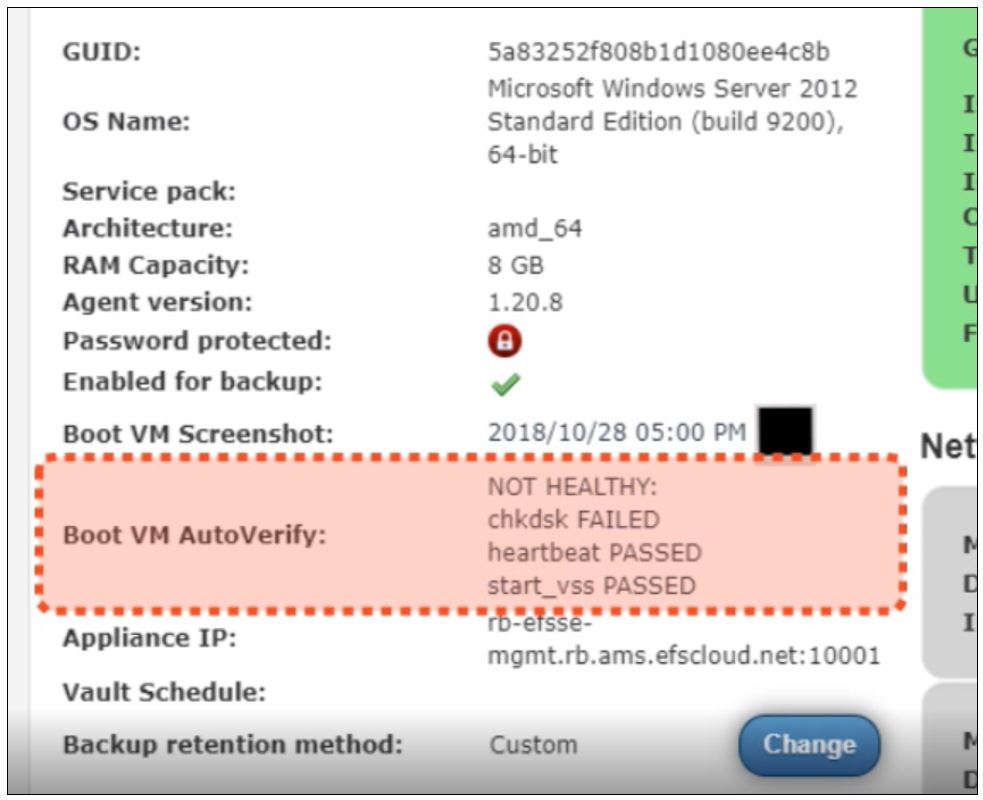The height and width of the screenshot is (800, 983).
Task: Open the black Boot VM screenshot thumbnail
Action: (x=786, y=431)
